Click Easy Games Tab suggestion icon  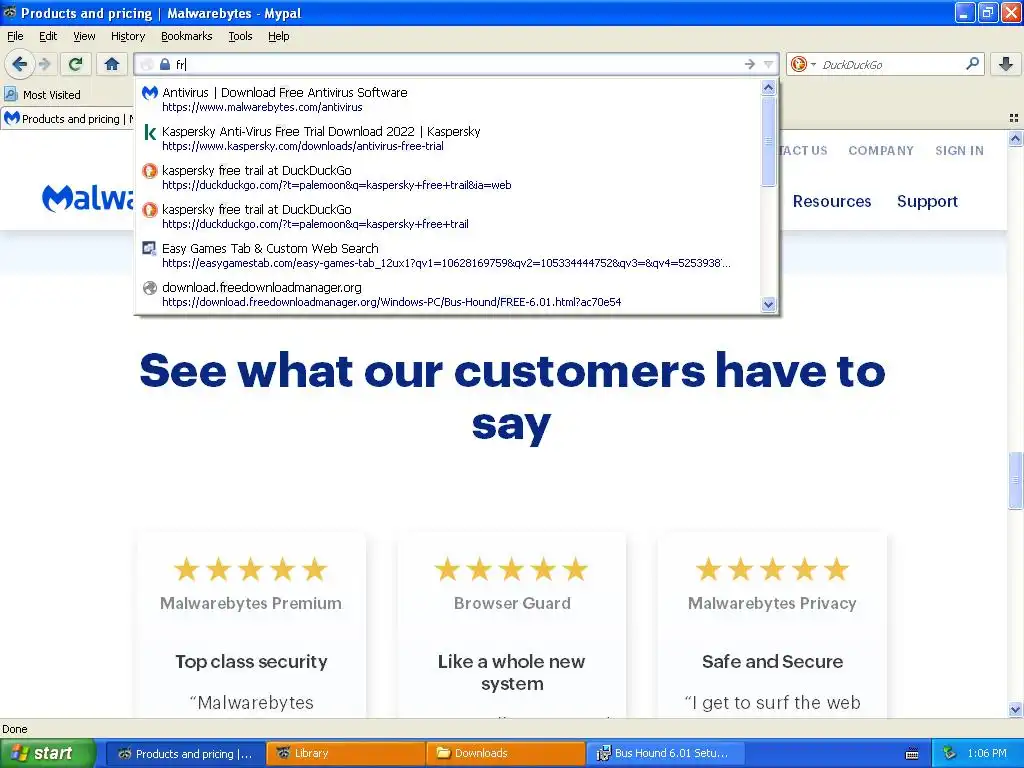click(150, 248)
